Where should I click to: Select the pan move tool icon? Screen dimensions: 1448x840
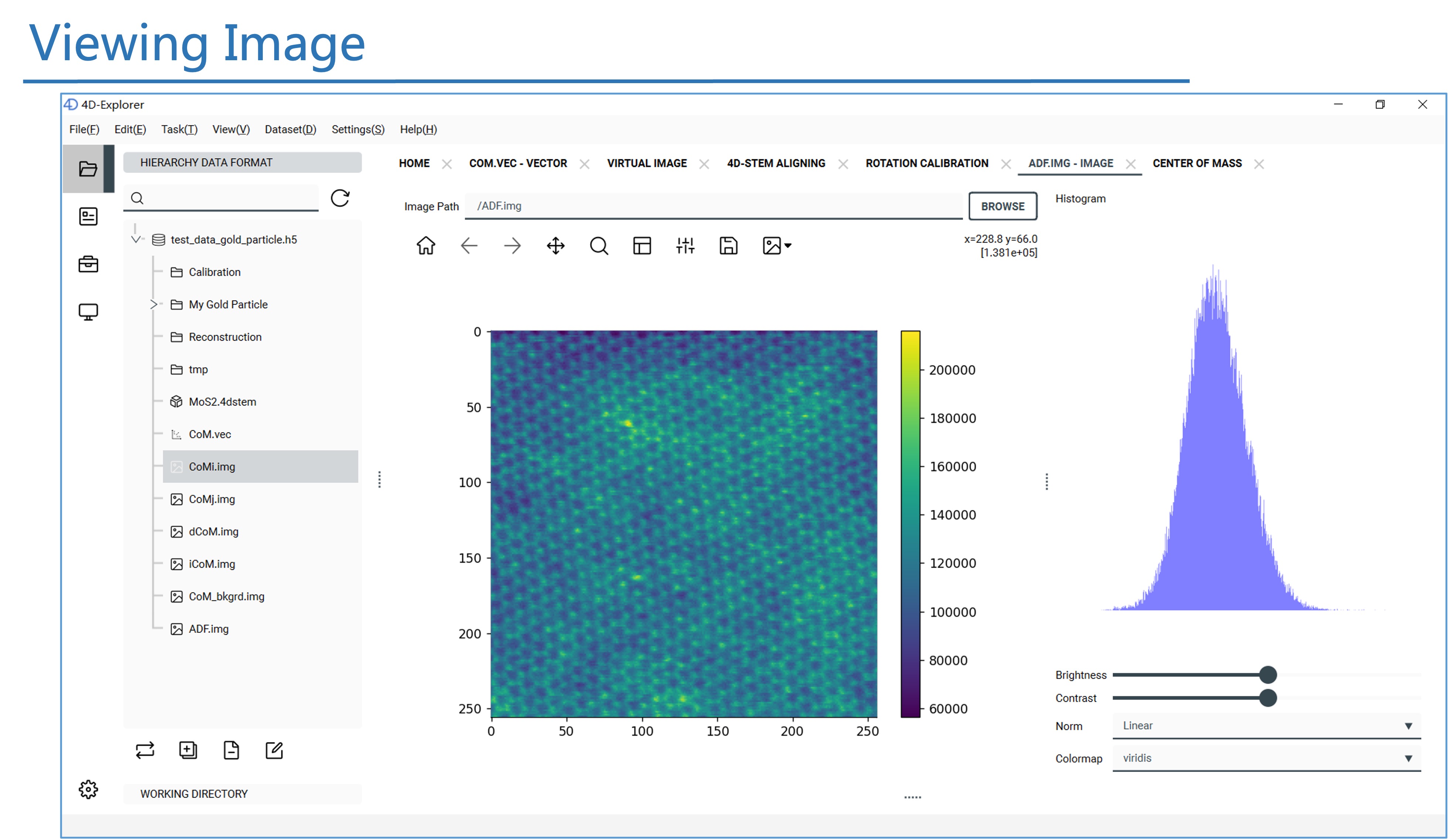point(555,246)
